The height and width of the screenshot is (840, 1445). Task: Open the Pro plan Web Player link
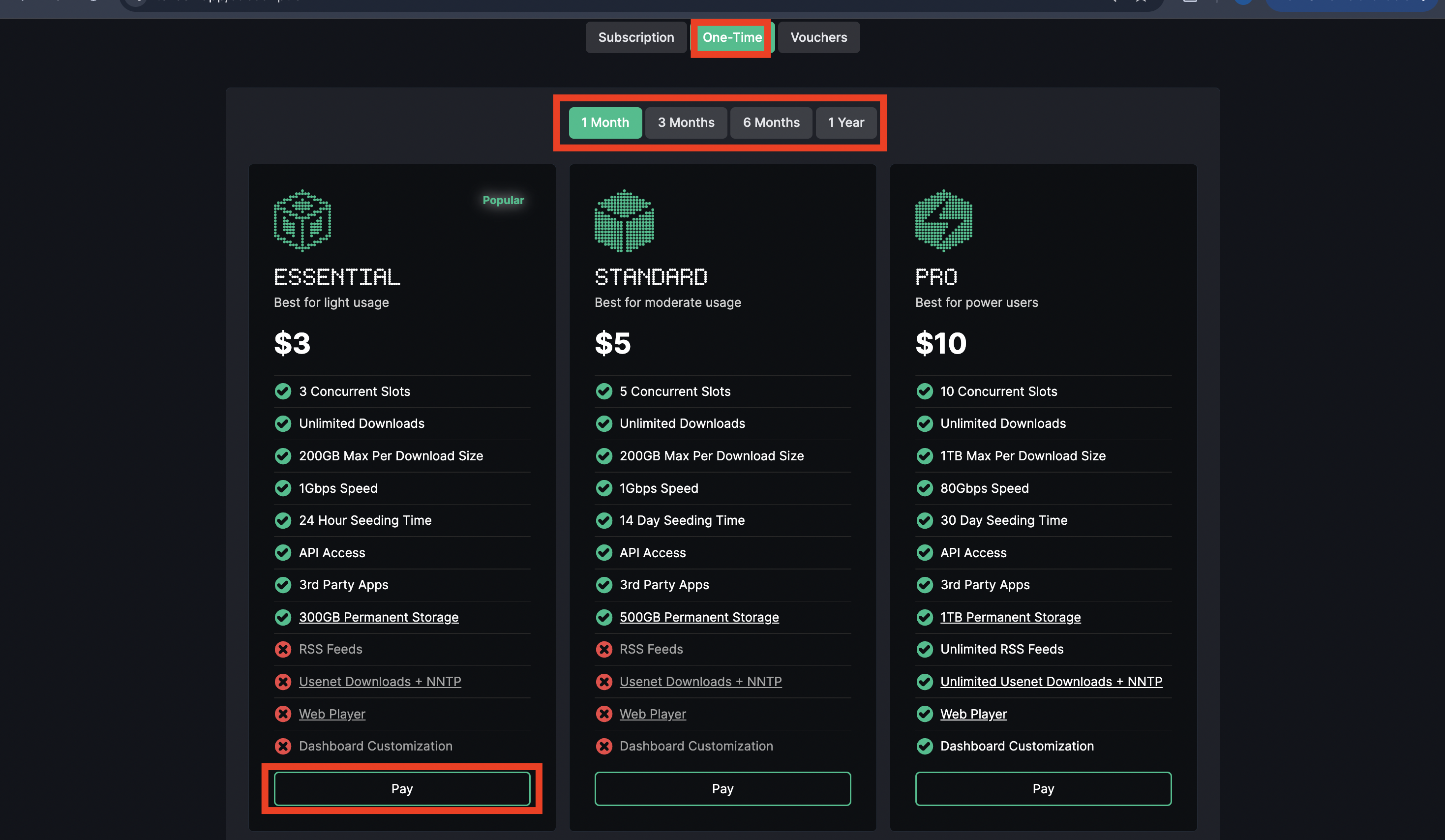click(973, 714)
